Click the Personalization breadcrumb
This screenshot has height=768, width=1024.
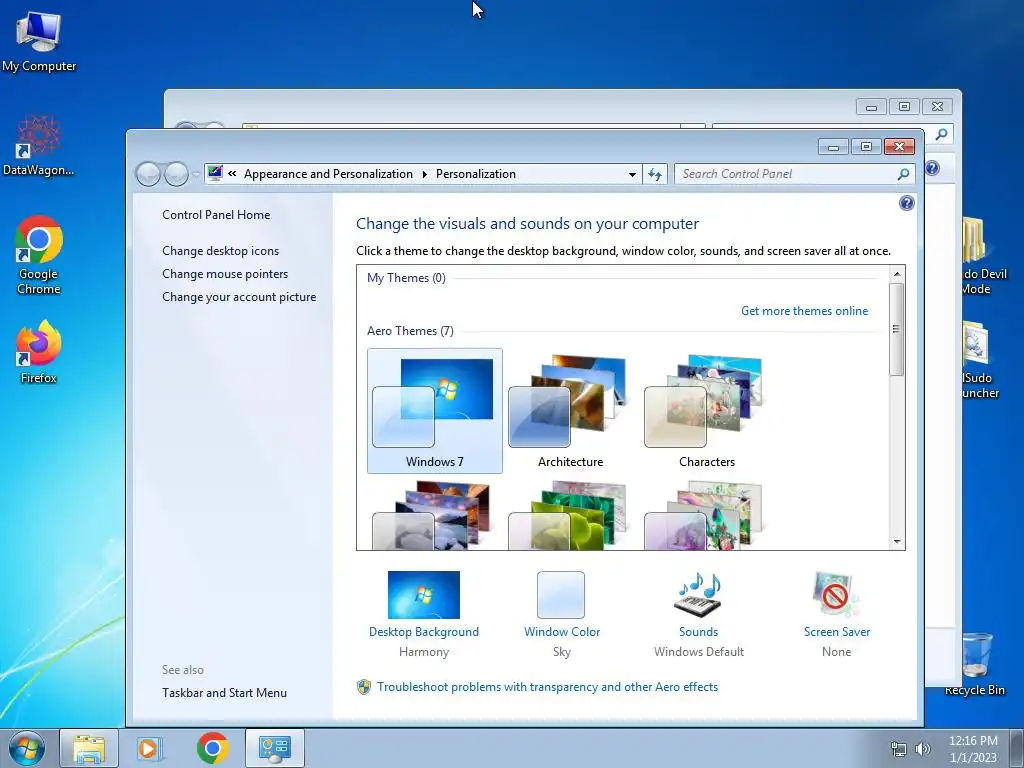coord(475,174)
